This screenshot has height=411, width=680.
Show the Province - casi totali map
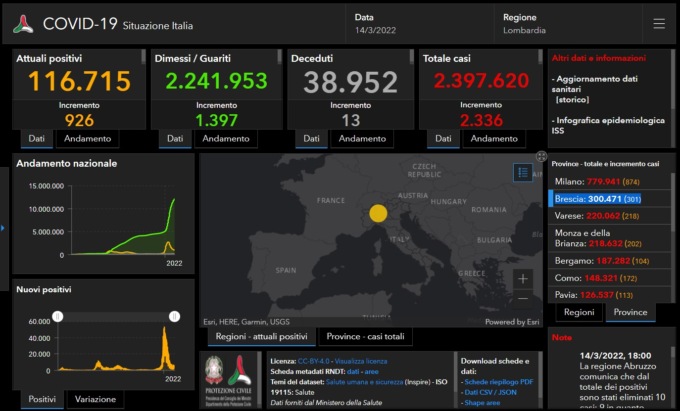click(366, 336)
